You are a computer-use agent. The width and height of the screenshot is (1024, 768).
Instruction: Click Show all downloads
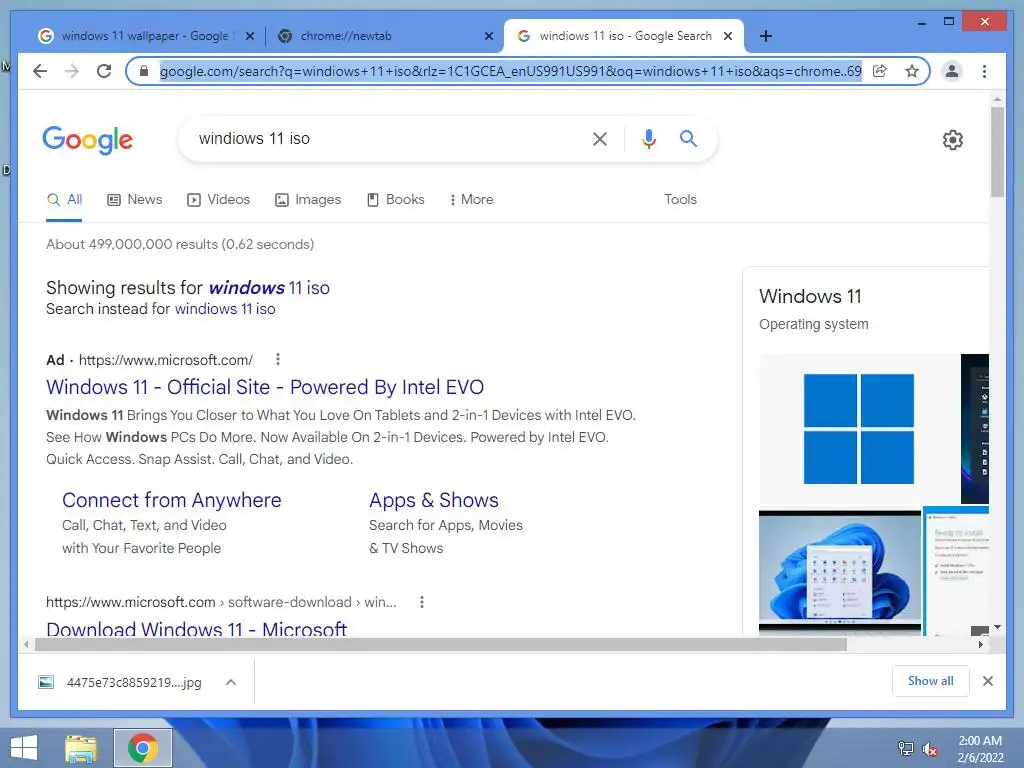tap(931, 681)
